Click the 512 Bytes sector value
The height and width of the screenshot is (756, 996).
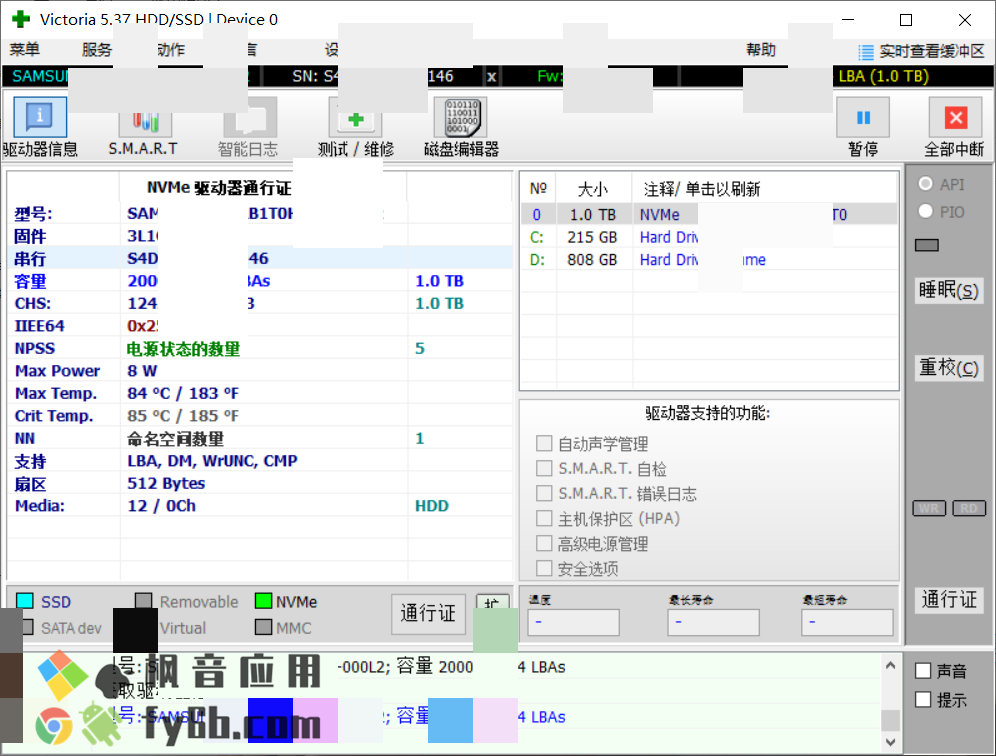(166, 483)
